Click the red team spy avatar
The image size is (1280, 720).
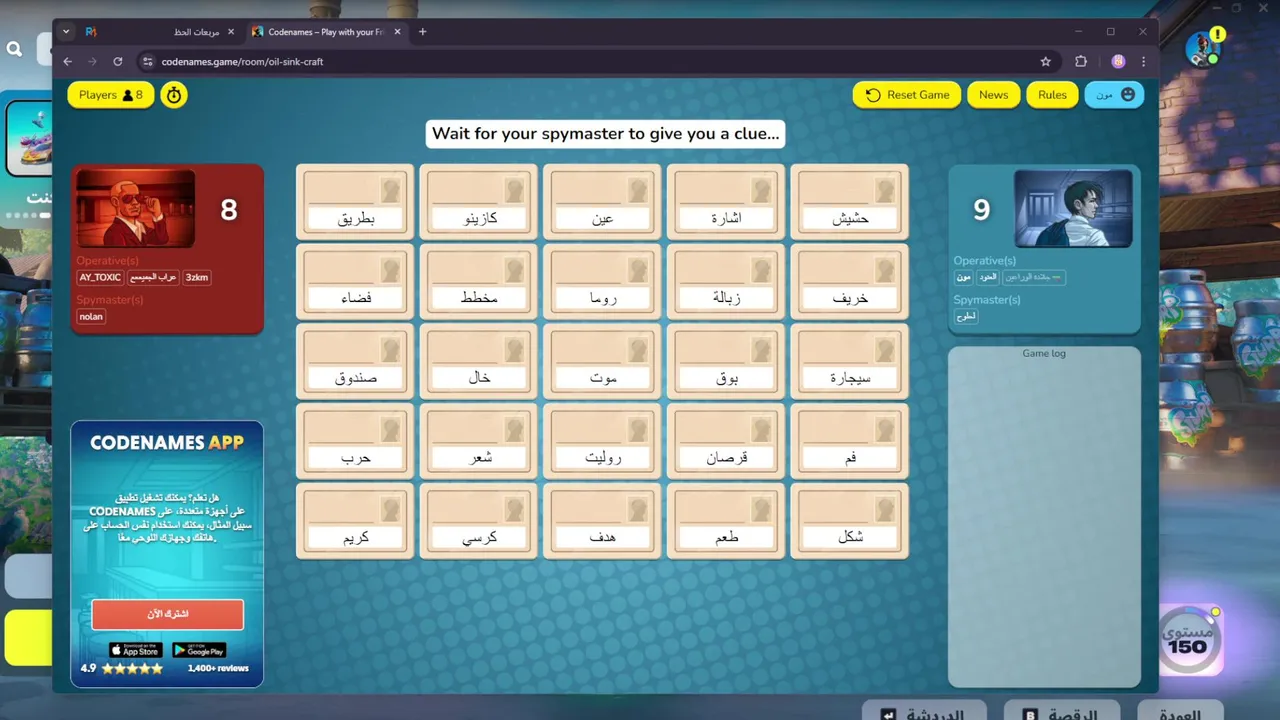pos(135,208)
